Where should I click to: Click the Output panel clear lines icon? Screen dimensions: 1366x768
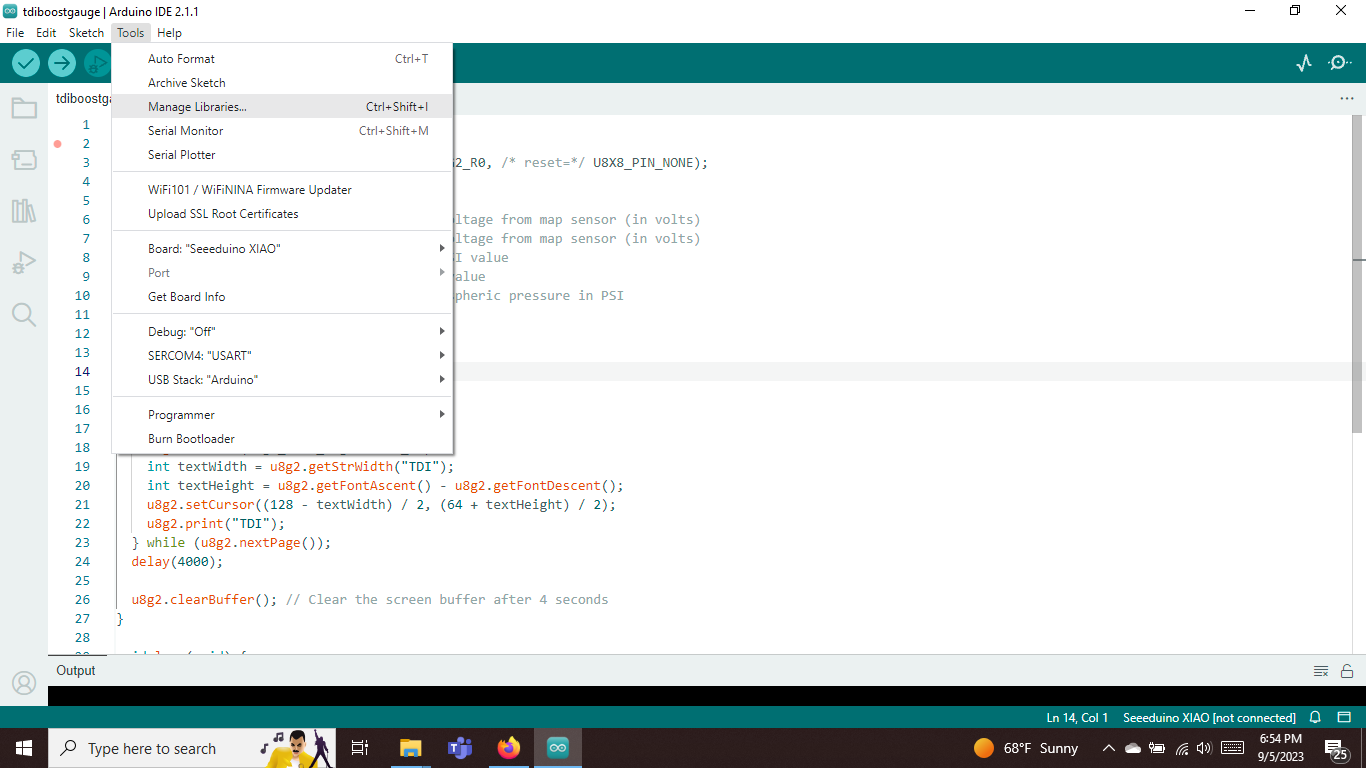(1321, 671)
